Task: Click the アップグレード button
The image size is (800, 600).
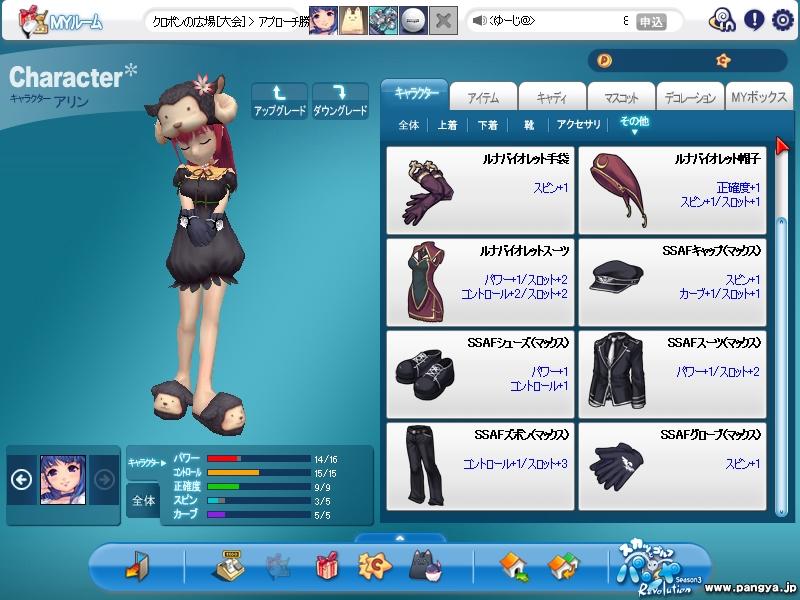Action: pos(280,101)
